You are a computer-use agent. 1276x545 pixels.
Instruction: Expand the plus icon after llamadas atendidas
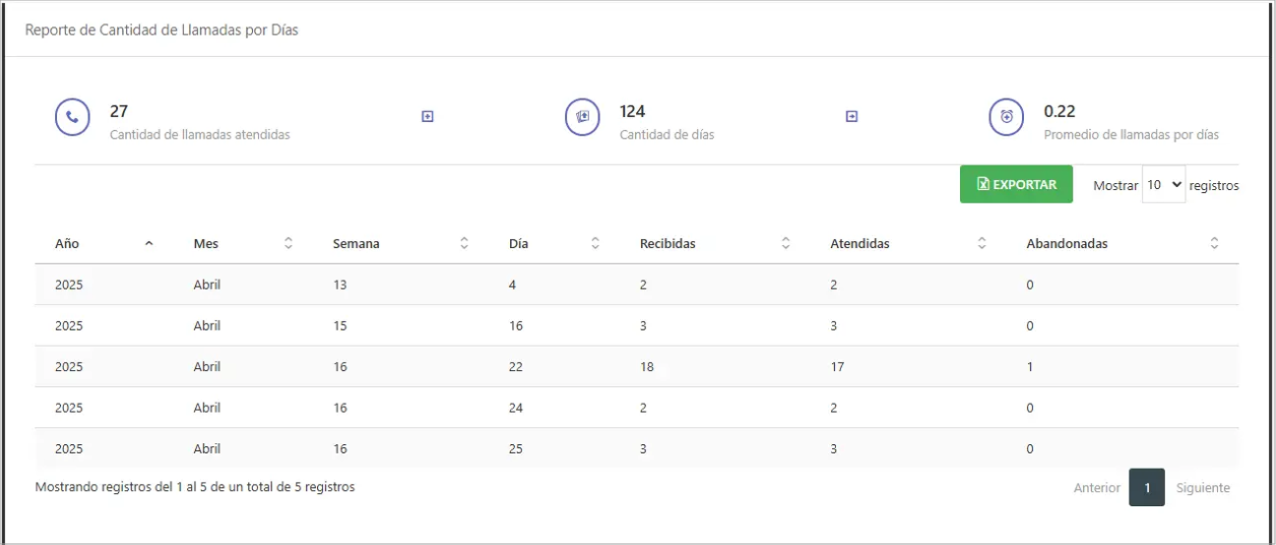pyautogui.click(x=427, y=117)
